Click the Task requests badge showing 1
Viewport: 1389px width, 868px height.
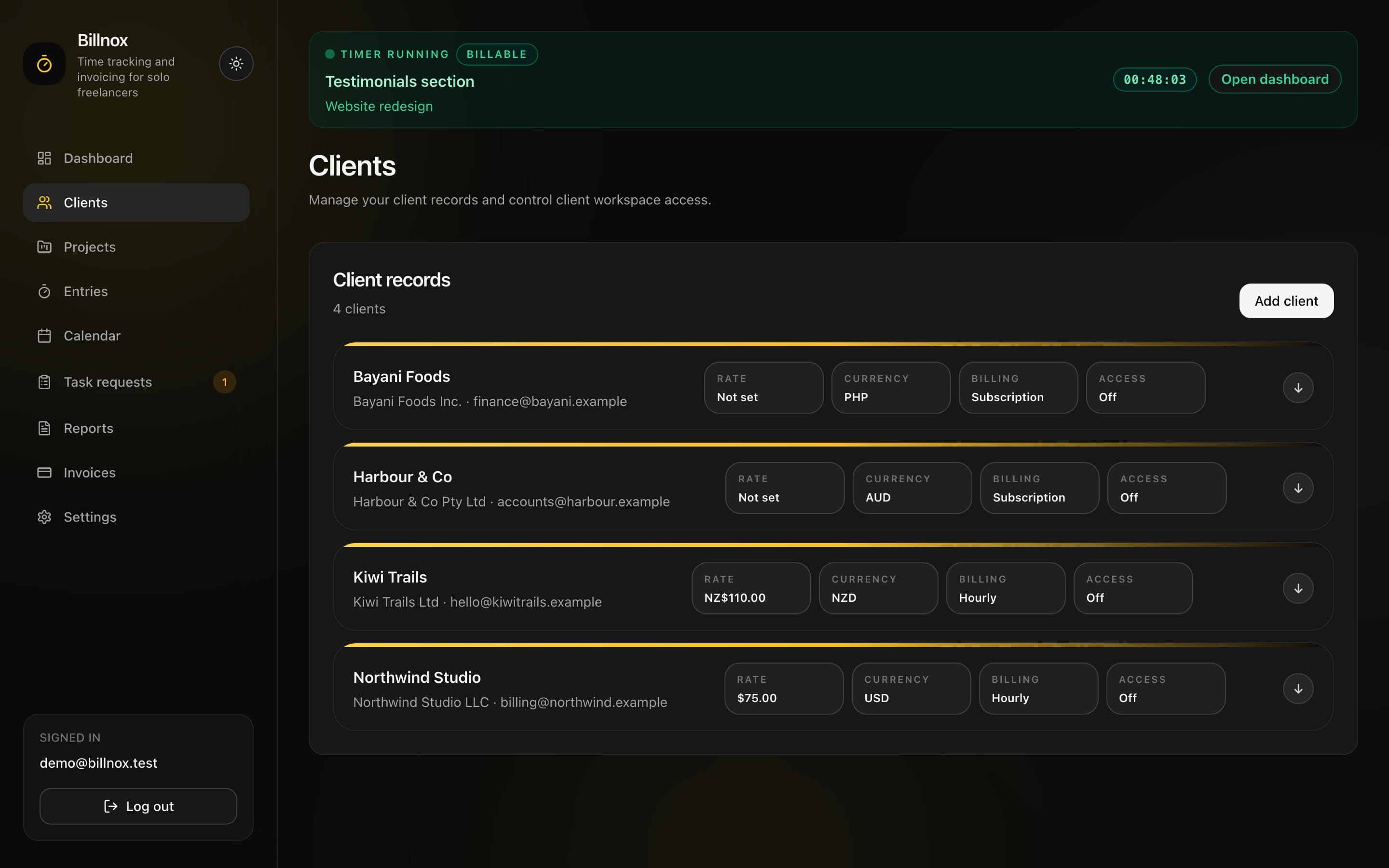[224, 382]
